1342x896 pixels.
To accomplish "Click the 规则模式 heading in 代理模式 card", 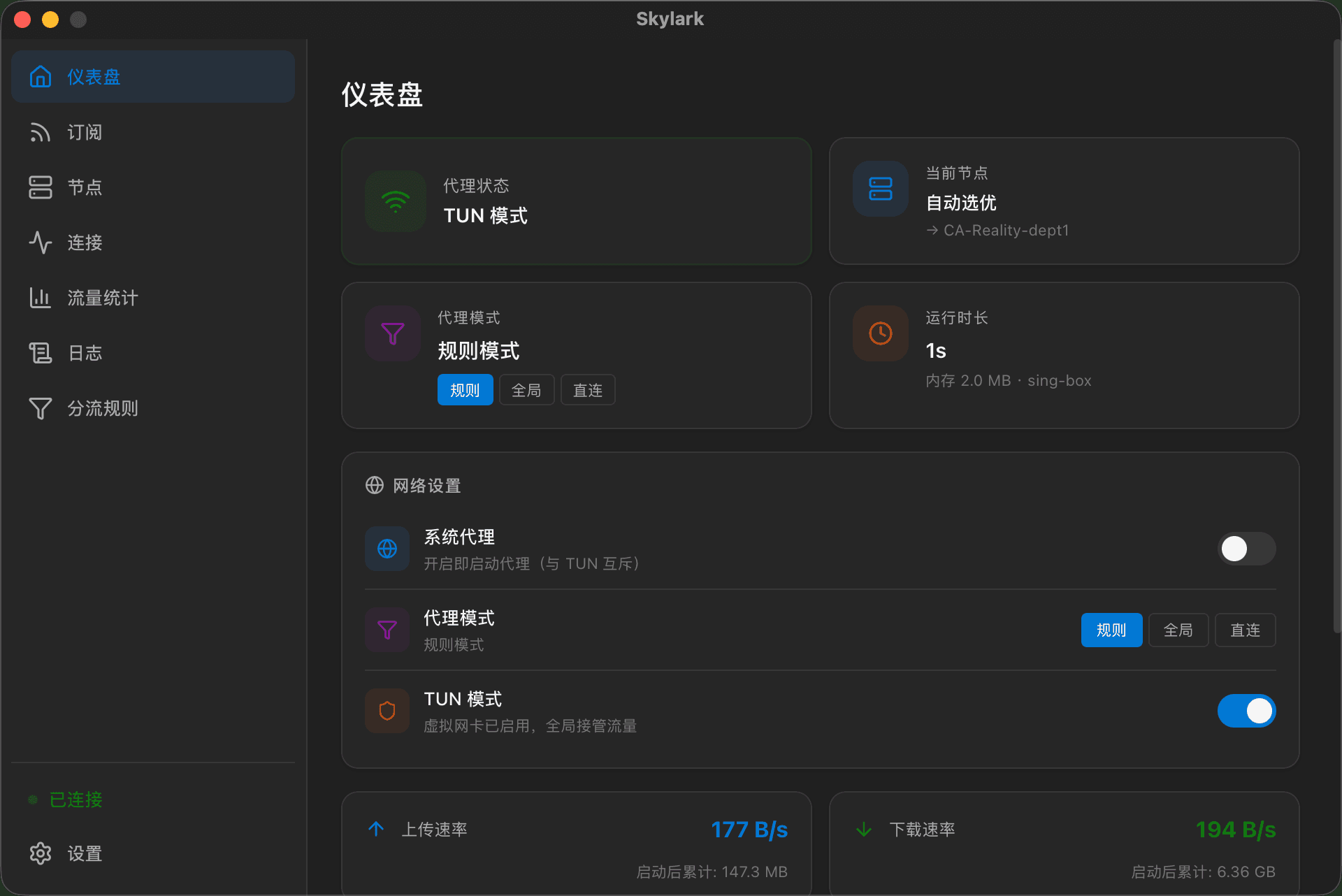I will pos(479,351).
